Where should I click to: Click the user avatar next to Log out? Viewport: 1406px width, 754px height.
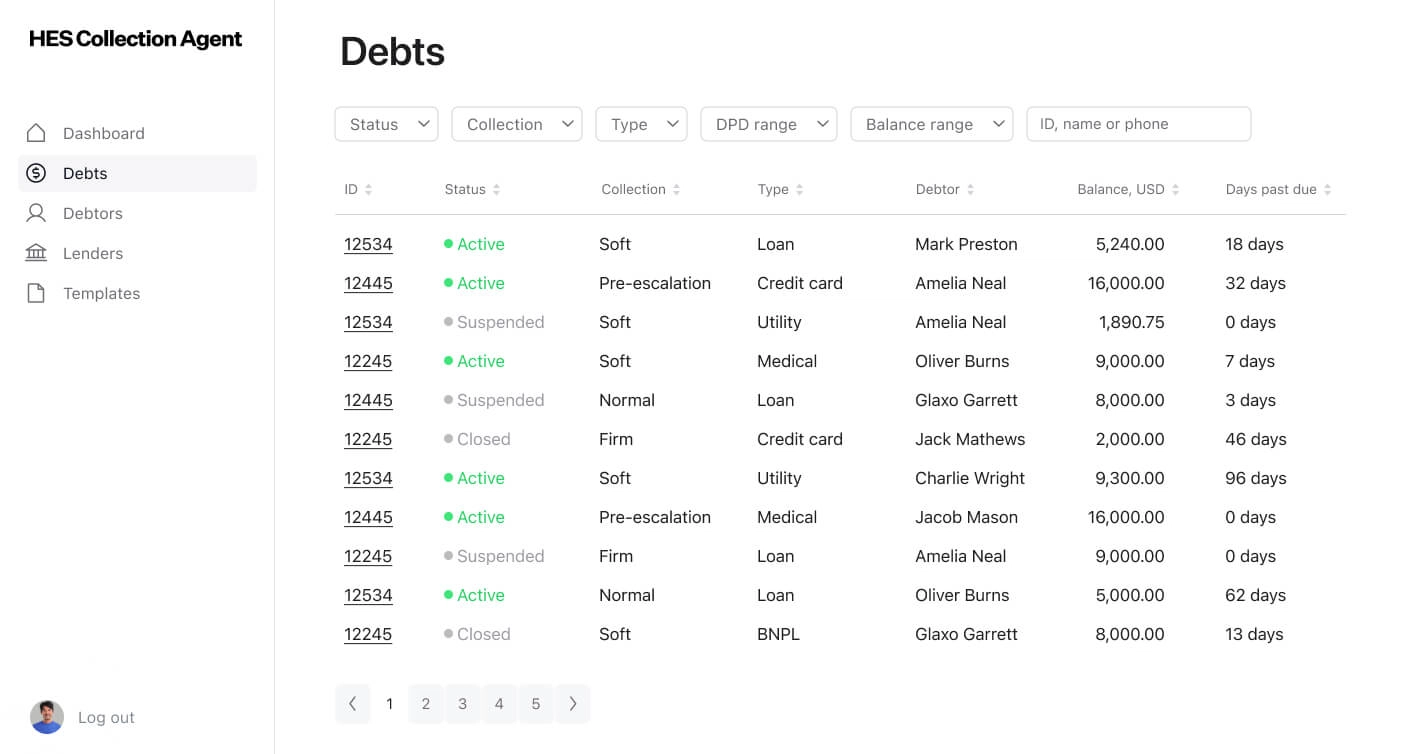pos(46,717)
